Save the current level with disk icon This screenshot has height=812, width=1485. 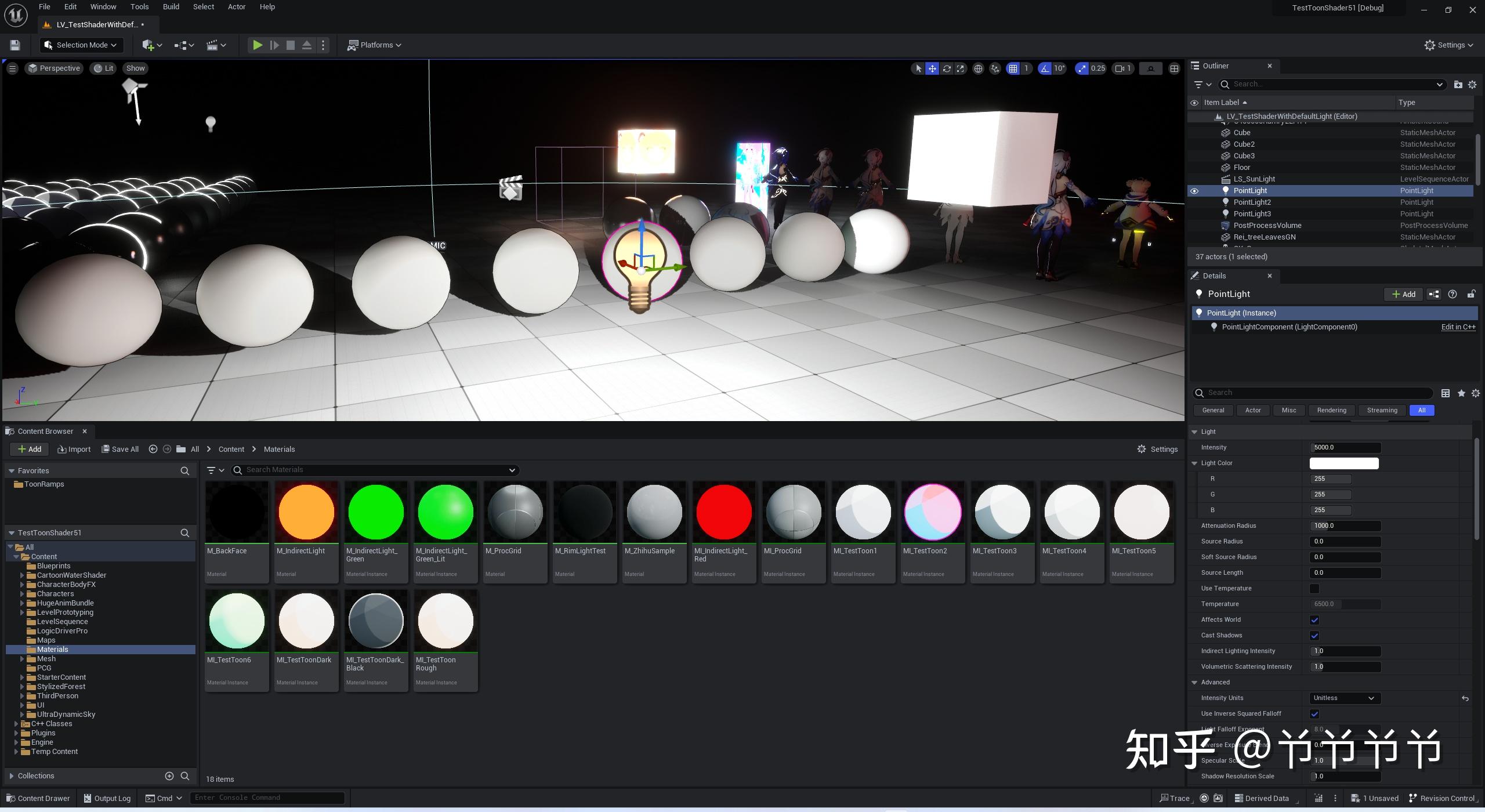[x=15, y=45]
